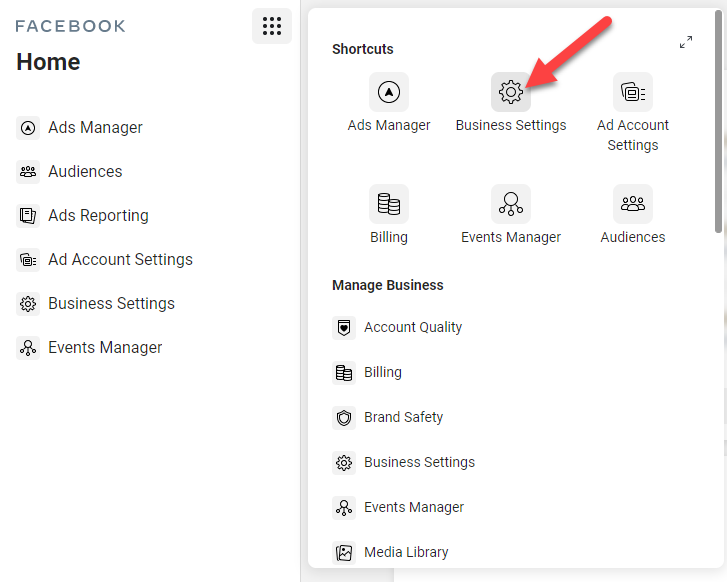Click the Audiences icon in left sidebar
The height and width of the screenshot is (582, 727).
point(28,172)
